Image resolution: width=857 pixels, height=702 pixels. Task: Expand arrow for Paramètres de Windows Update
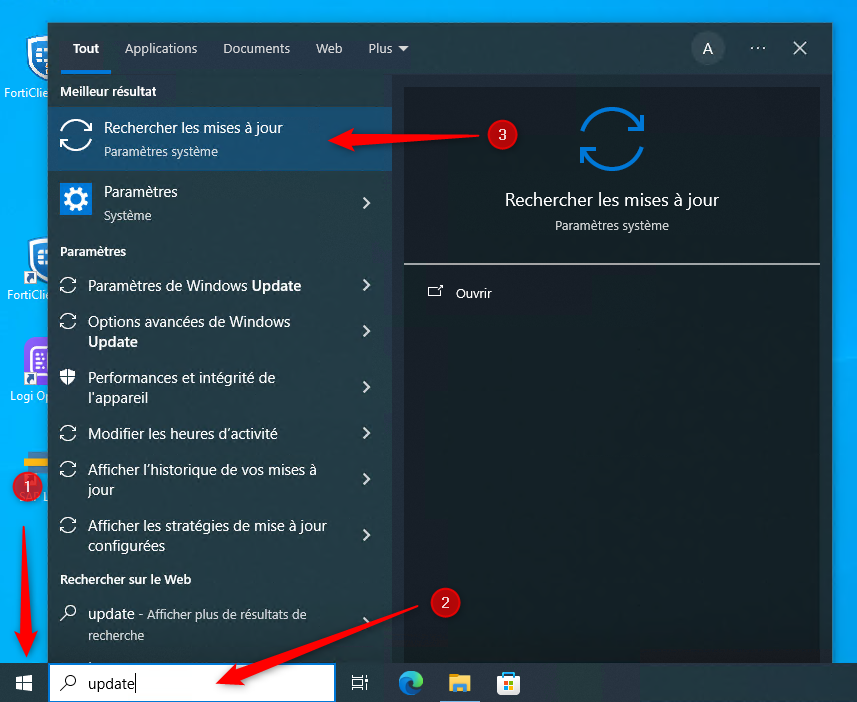pyautogui.click(x=366, y=286)
